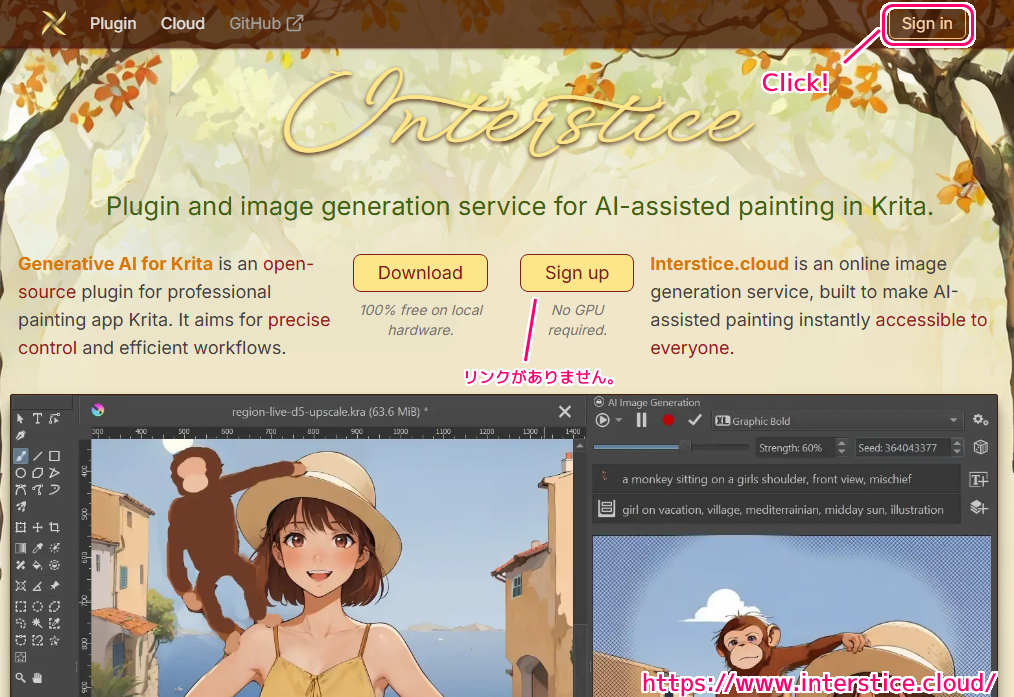Close the region-live-d5-upscale.kra document tab
This screenshot has width=1014, height=697.
(565, 411)
